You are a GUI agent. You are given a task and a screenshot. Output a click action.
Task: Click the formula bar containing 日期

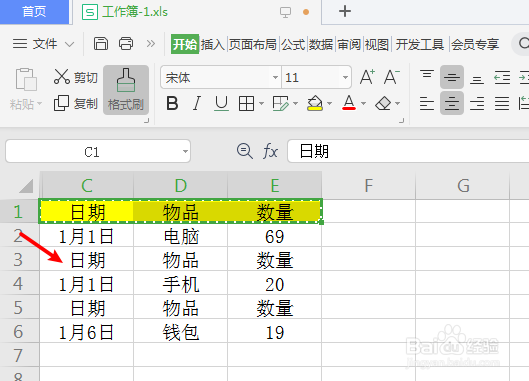[x=408, y=151]
